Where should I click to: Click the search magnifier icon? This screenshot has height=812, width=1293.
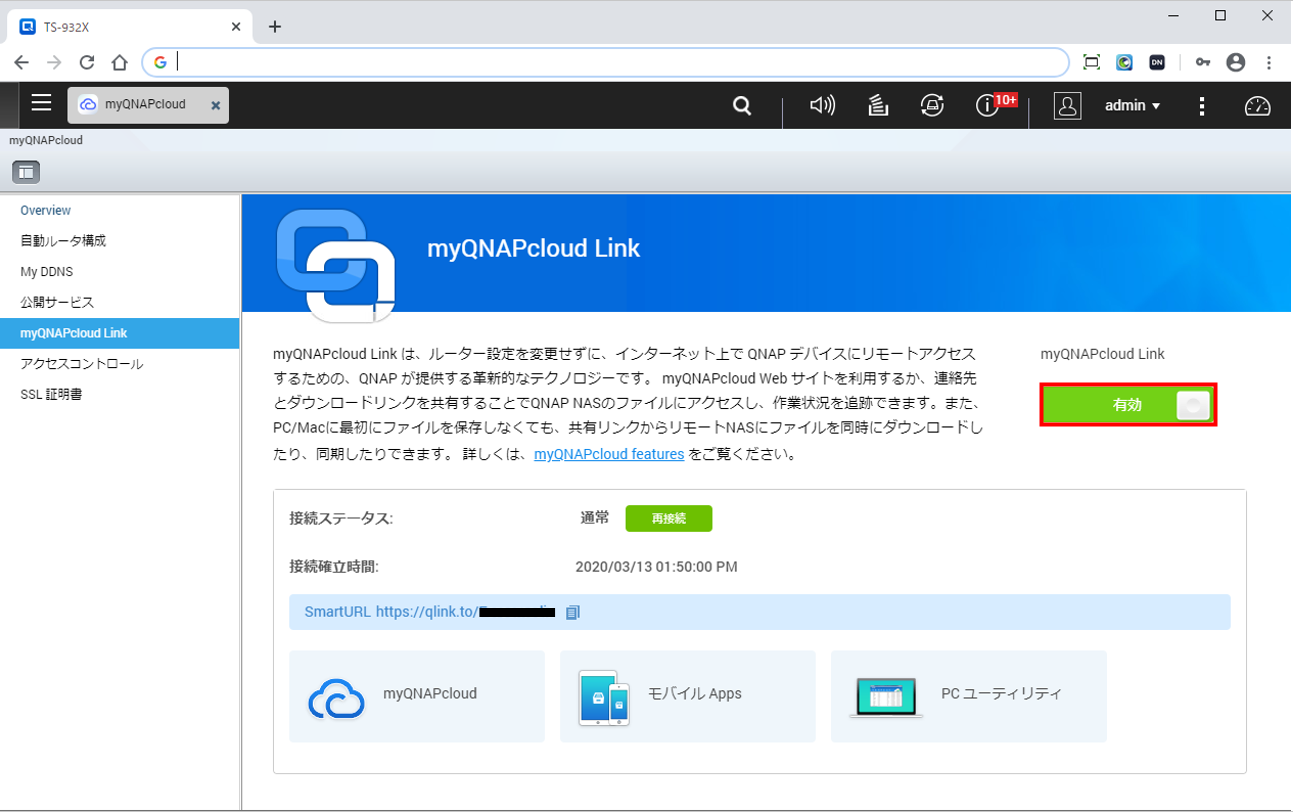pos(741,106)
